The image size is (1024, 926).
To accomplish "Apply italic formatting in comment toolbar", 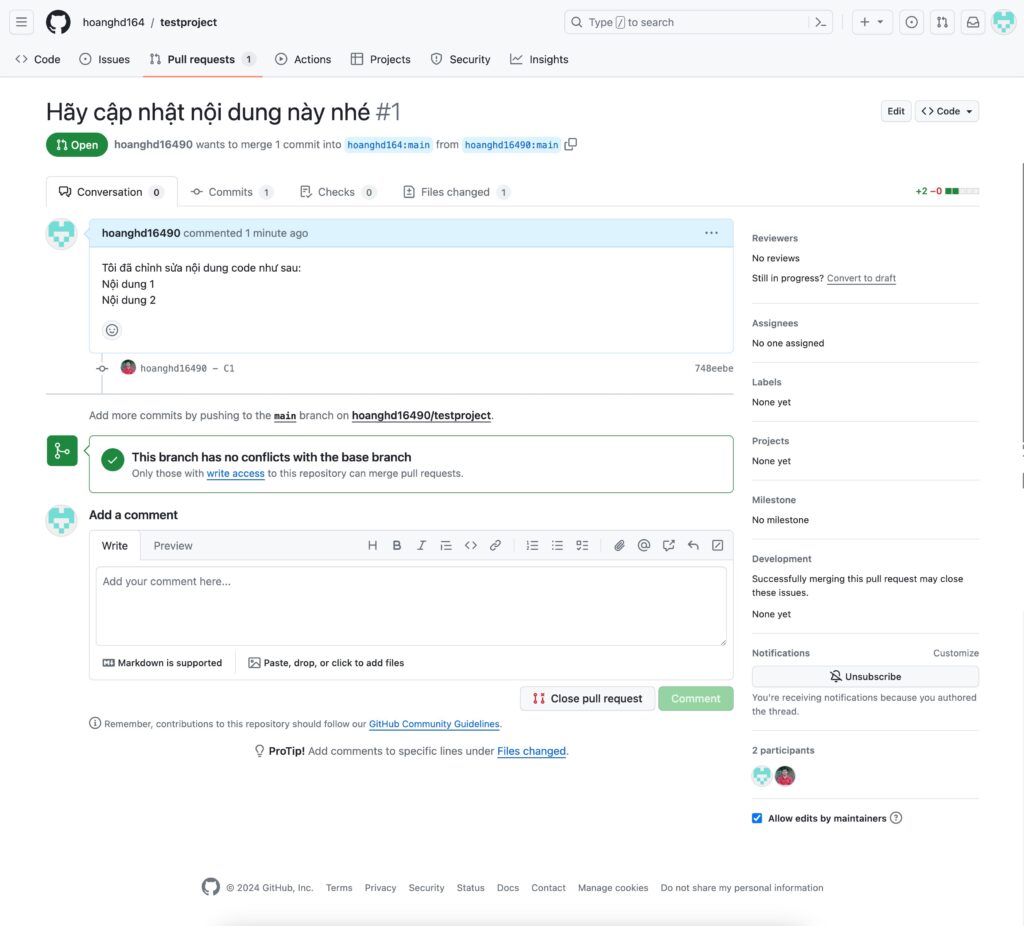I will click(421, 545).
